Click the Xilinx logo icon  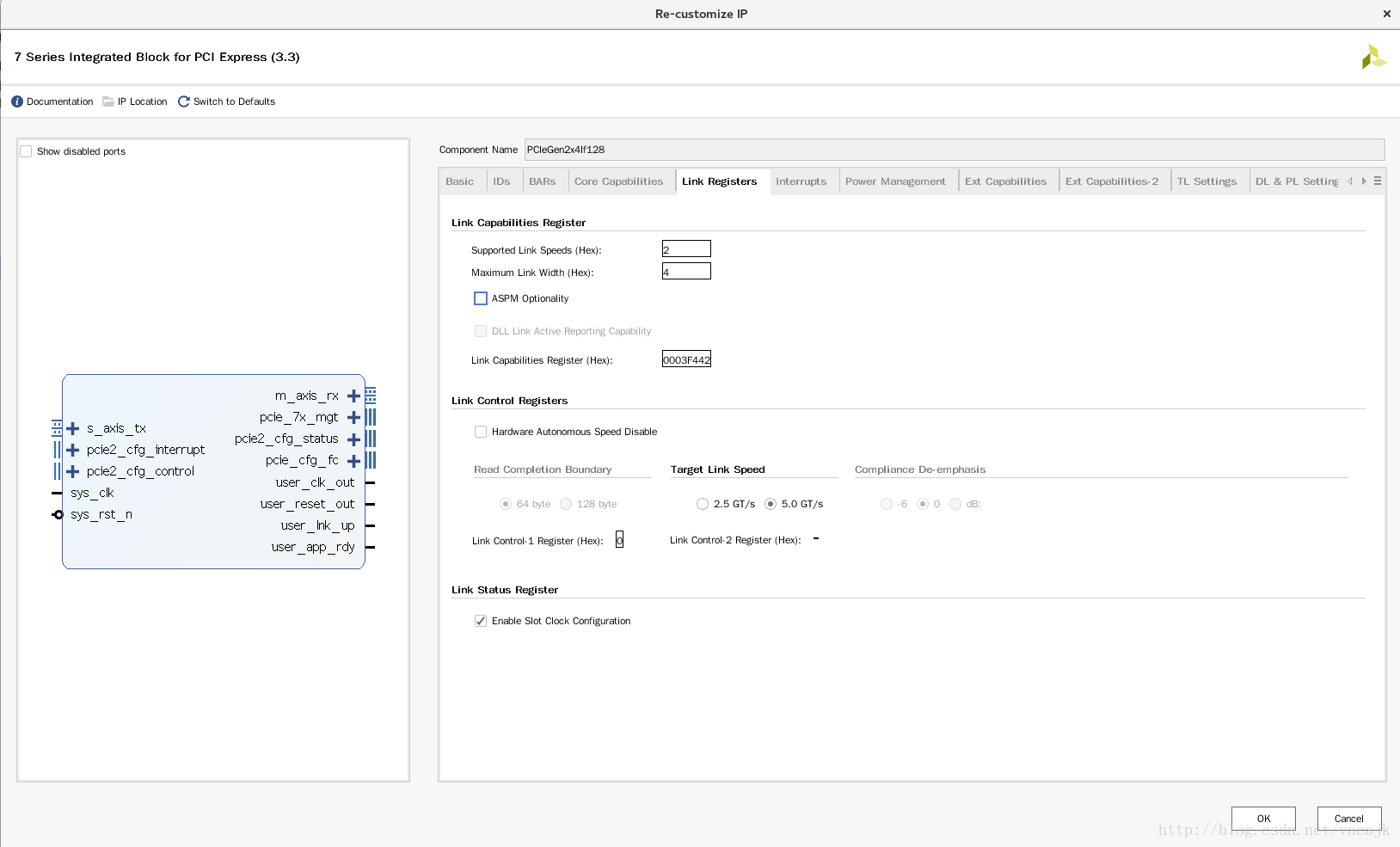[1373, 57]
